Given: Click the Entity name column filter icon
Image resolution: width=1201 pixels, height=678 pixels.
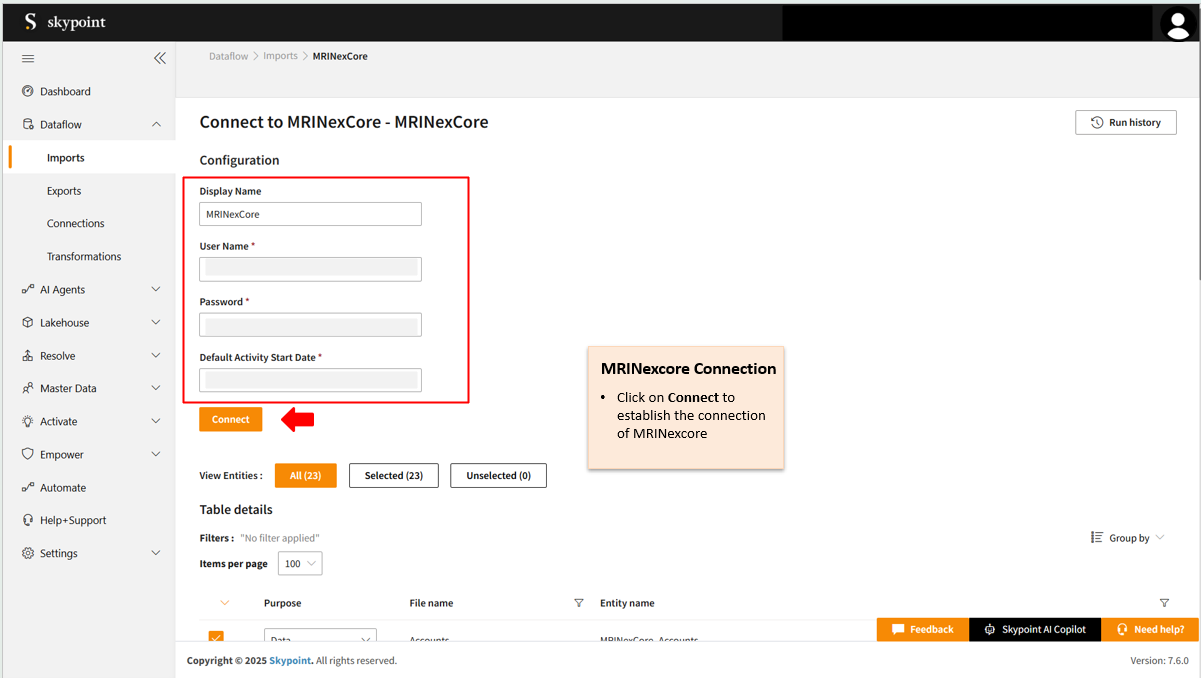Looking at the screenshot, I should click(1164, 603).
